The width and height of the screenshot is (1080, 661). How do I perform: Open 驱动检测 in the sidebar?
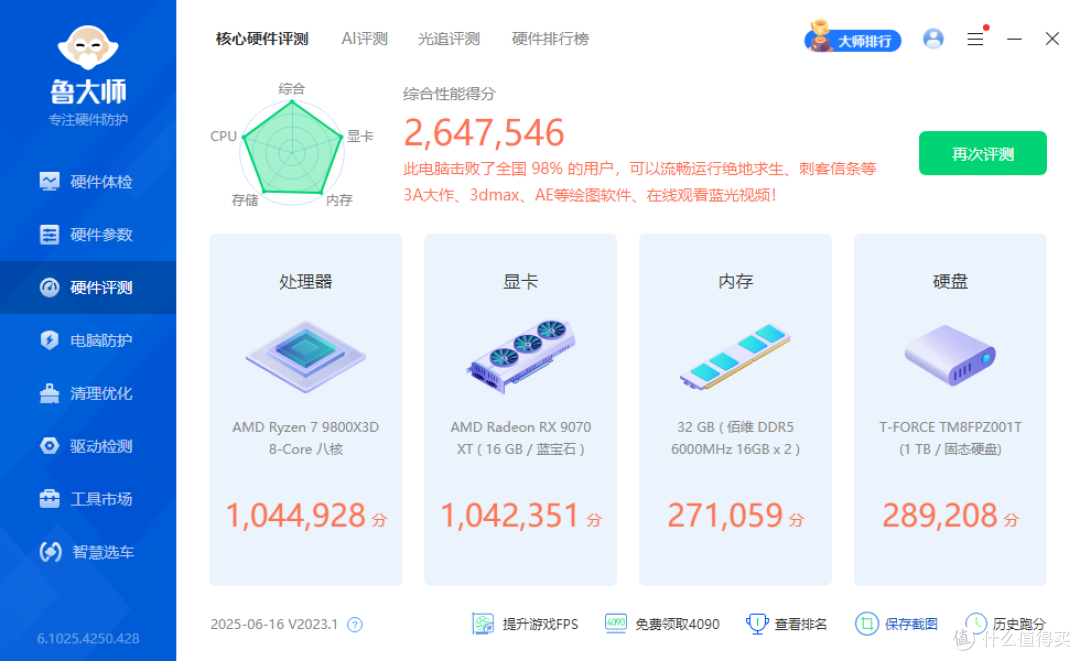pyautogui.click(x=87, y=446)
